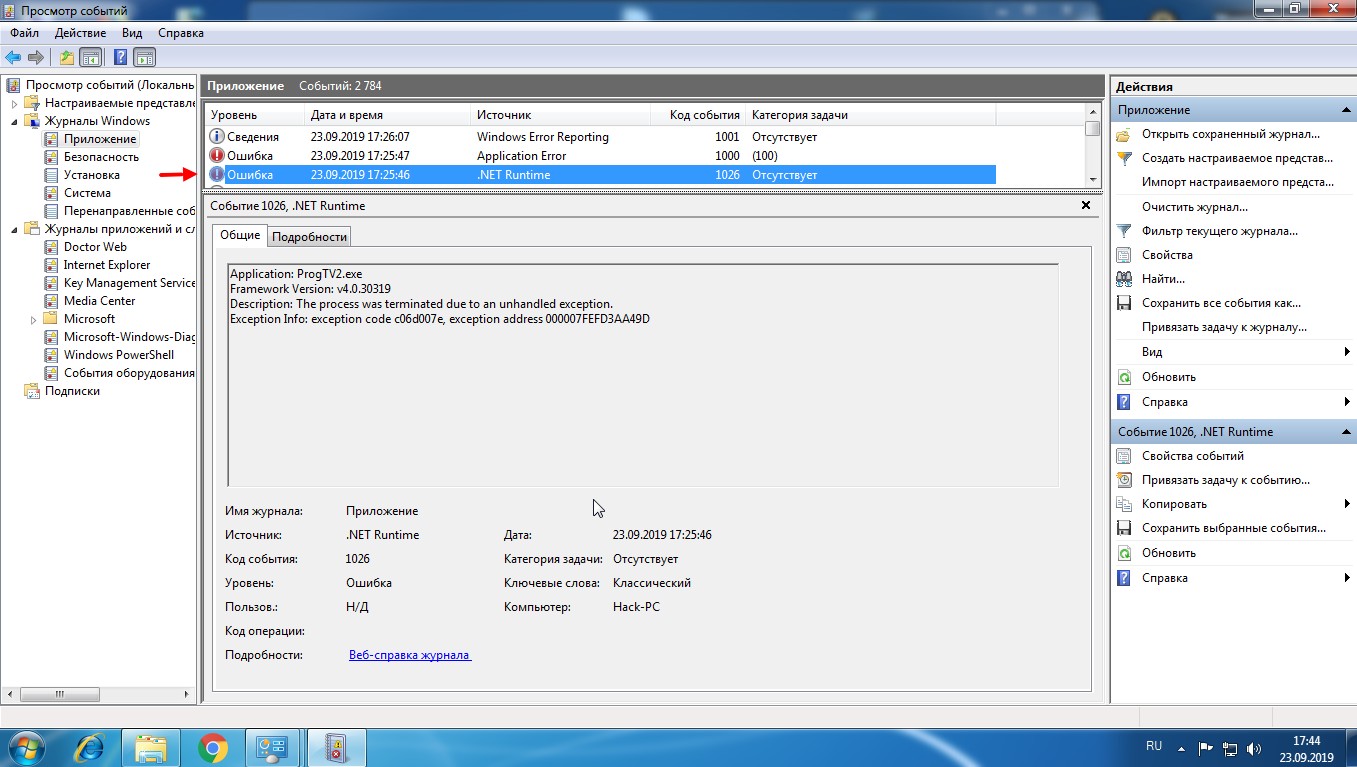1357x767 pixels.
Task: Open Google Chrome from the taskbar
Action: click(x=212, y=747)
